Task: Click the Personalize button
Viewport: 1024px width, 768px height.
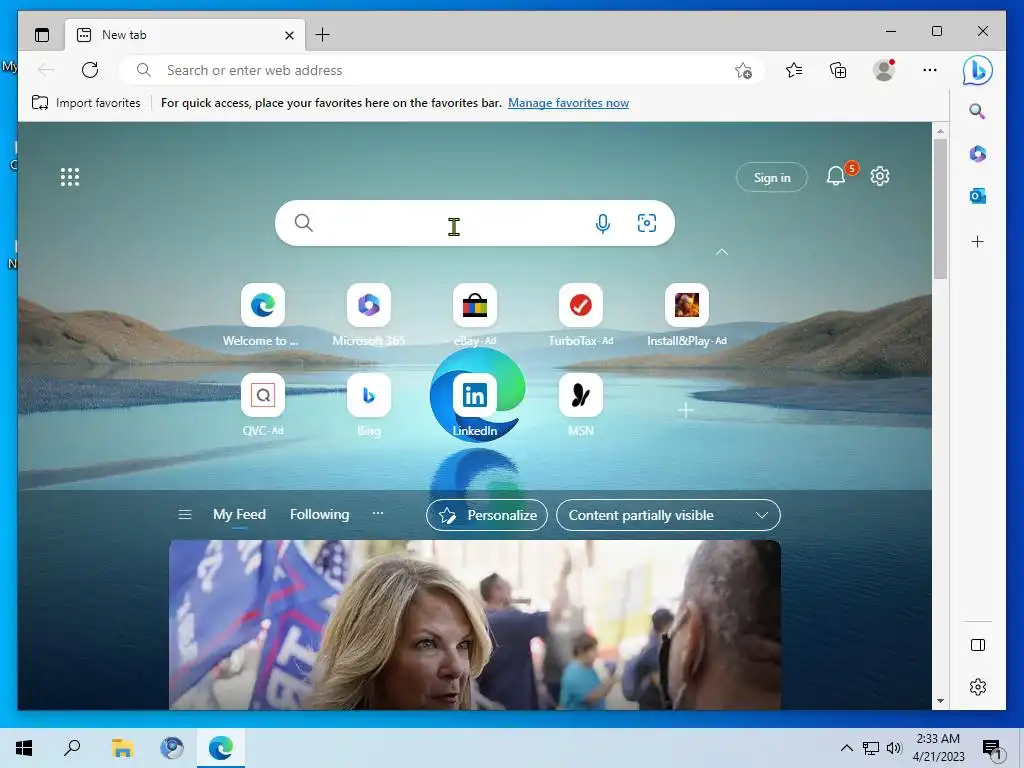Action: point(487,515)
